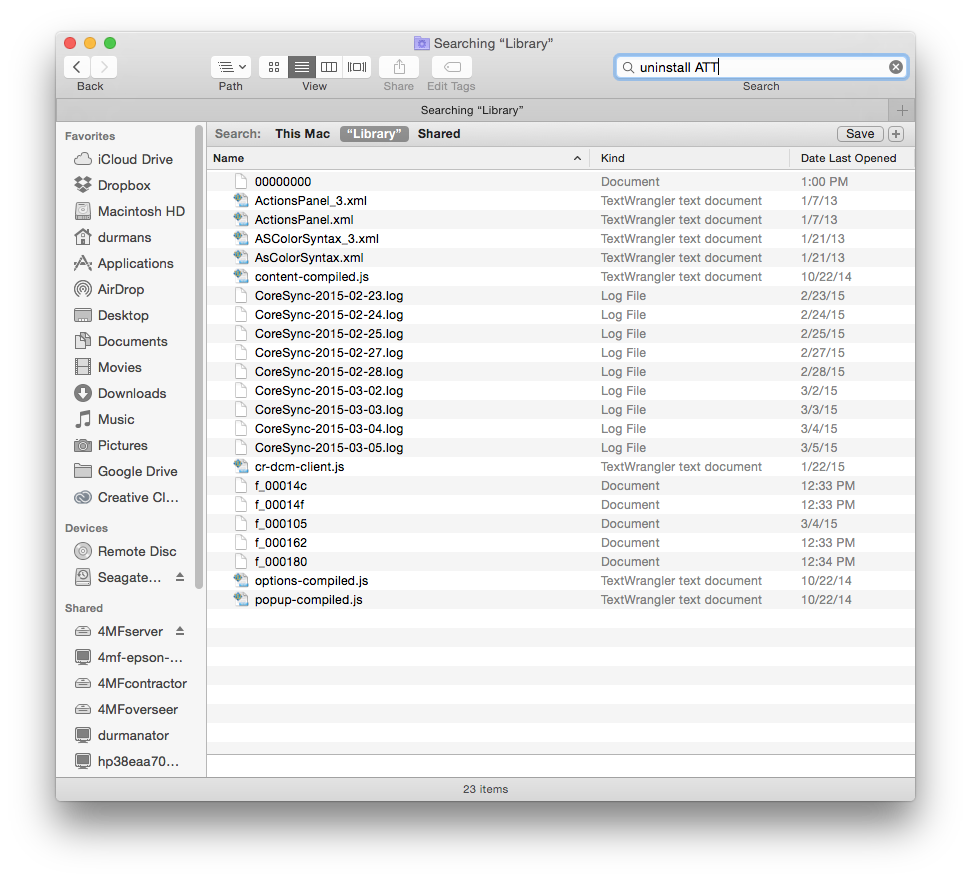Eject the 4MFserver share
Image resolution: width=971 pixels, height=881 pixels.
tap(180, 631)
